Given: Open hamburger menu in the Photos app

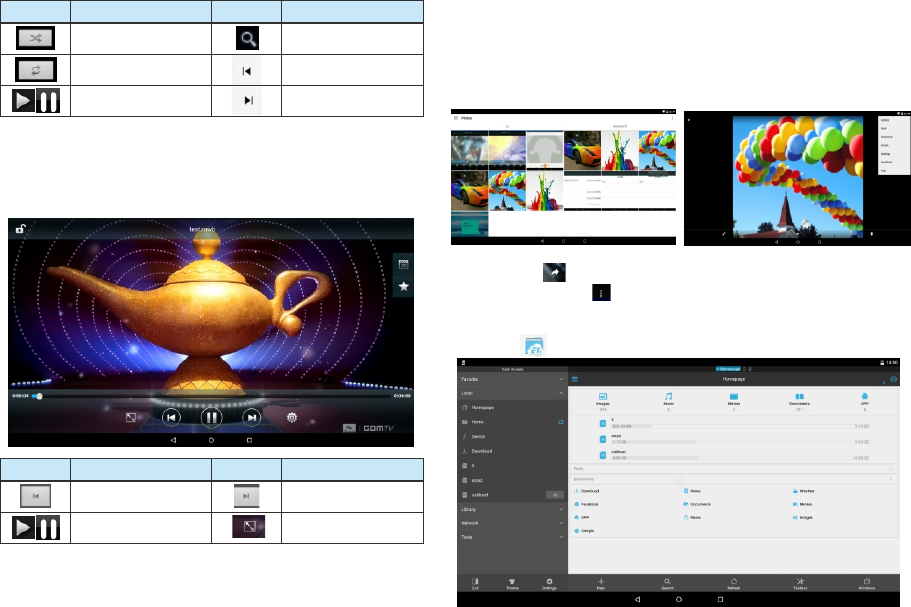Looking at the screenshot, I should tap(456, 118).
